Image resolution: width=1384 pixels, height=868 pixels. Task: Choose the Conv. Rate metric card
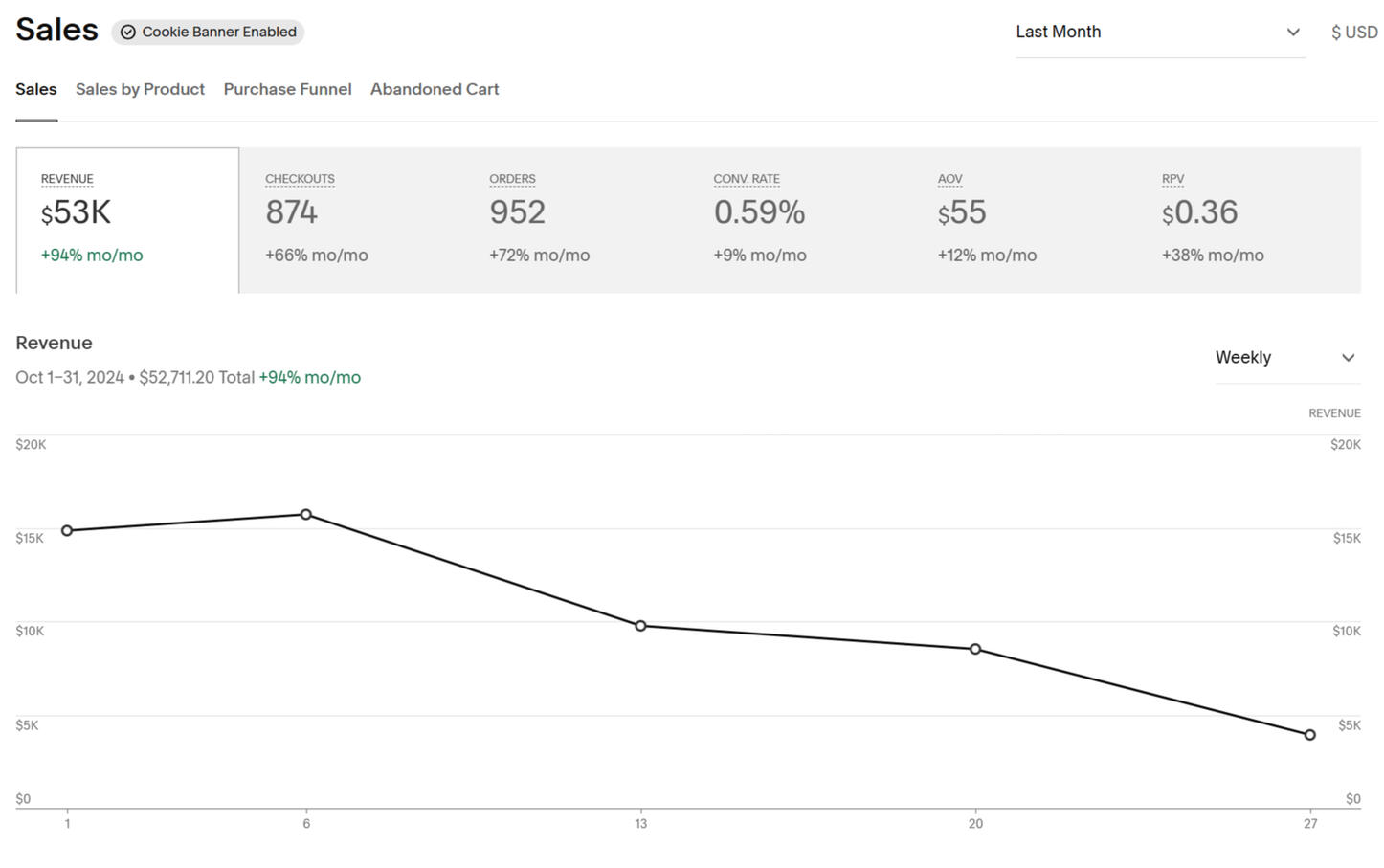point(799,220)
